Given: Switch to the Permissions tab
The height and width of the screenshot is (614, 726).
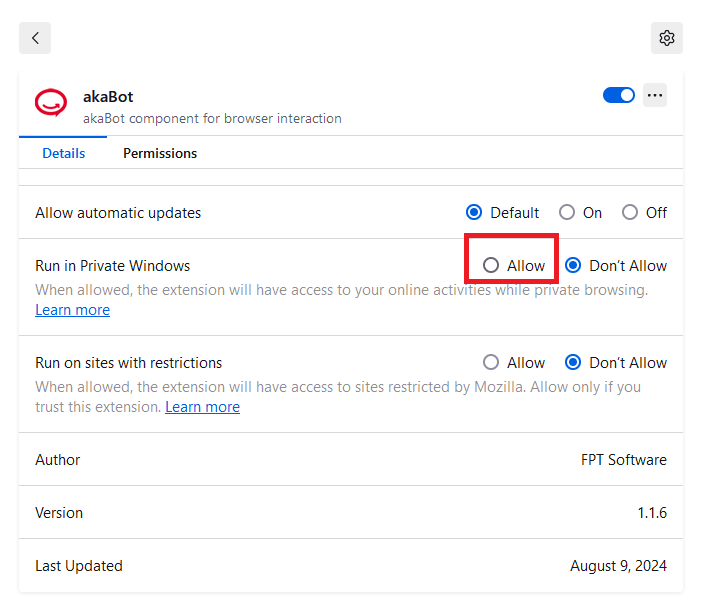Looking at the screenshot, I should coord(160,153).
